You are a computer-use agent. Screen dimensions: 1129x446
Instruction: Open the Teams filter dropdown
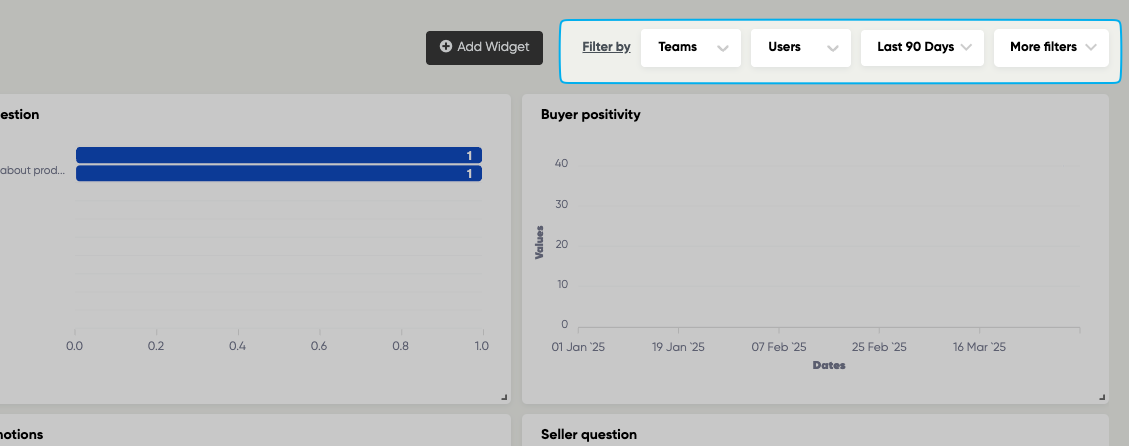click(690, 47)
